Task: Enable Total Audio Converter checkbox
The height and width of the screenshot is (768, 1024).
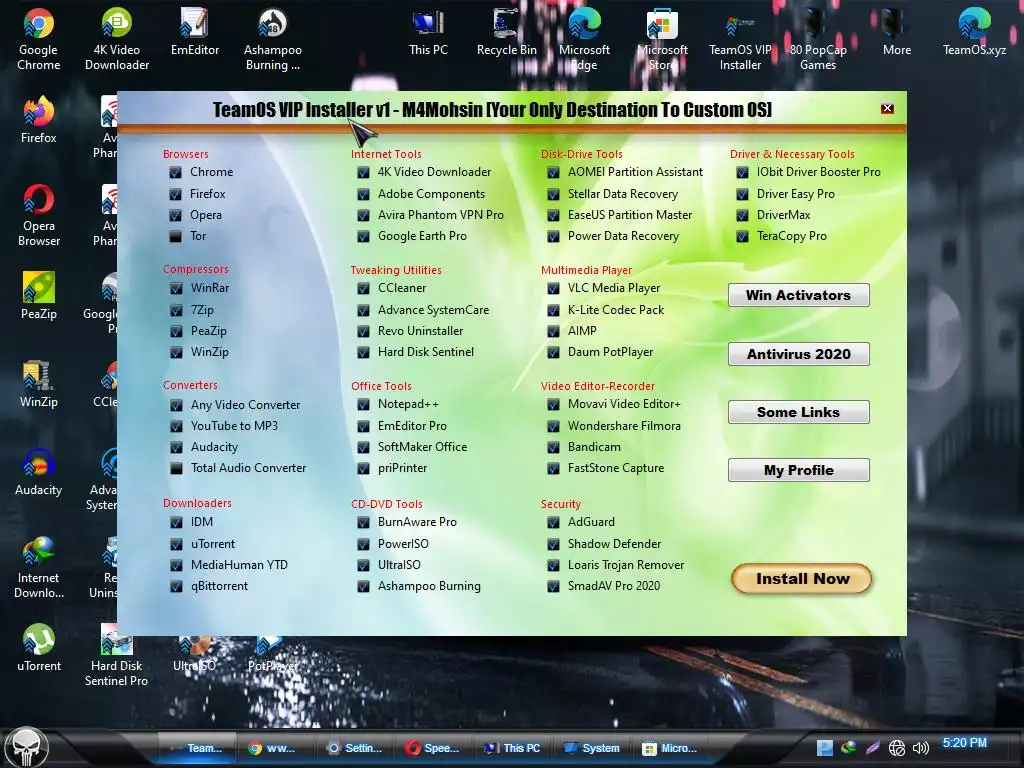Action: [176, 468]
